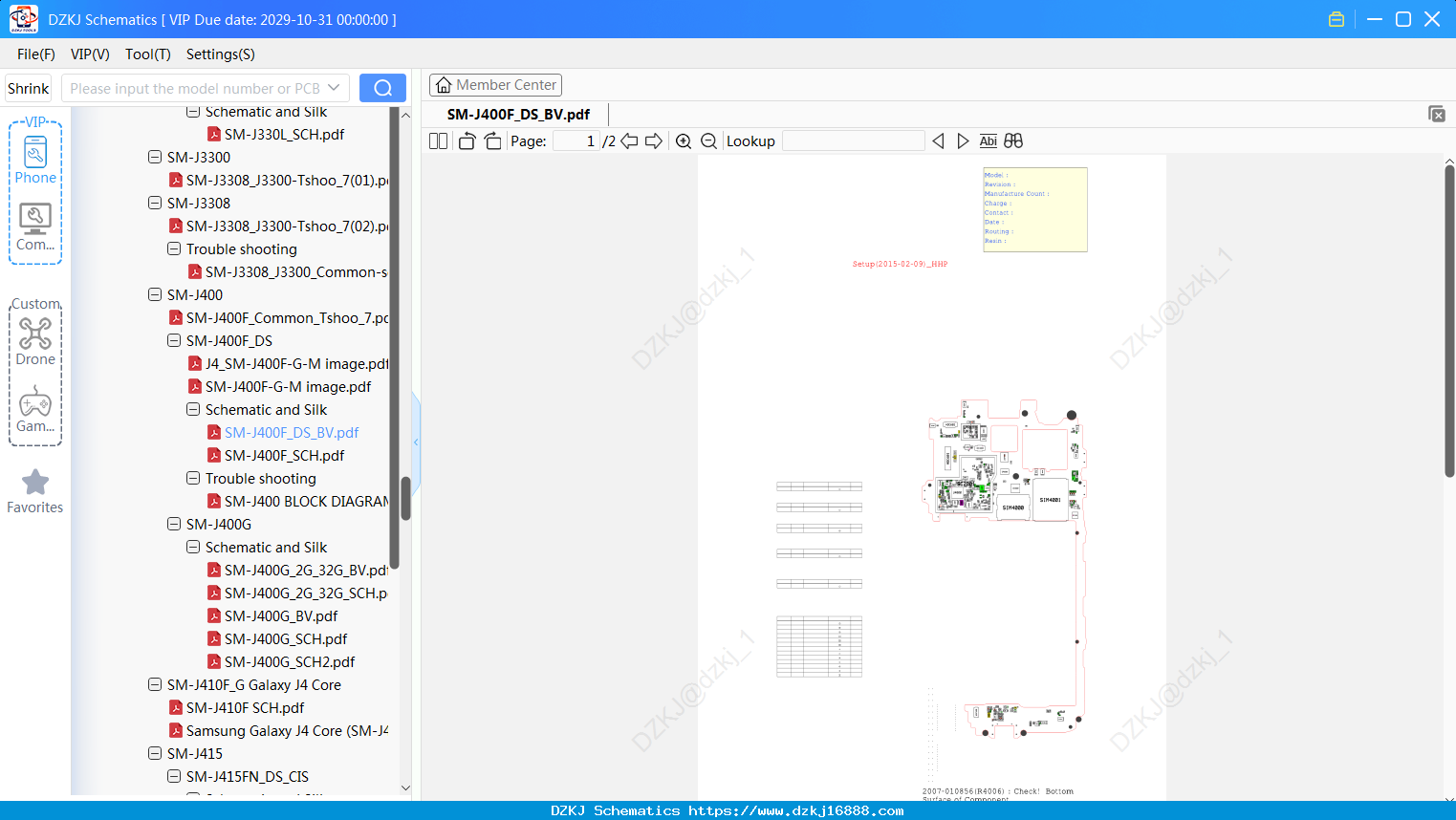Collapse the SM-J400 tree node
Image resolution: width=1456 pixels, height=820 pixels.
click(155, 295)
